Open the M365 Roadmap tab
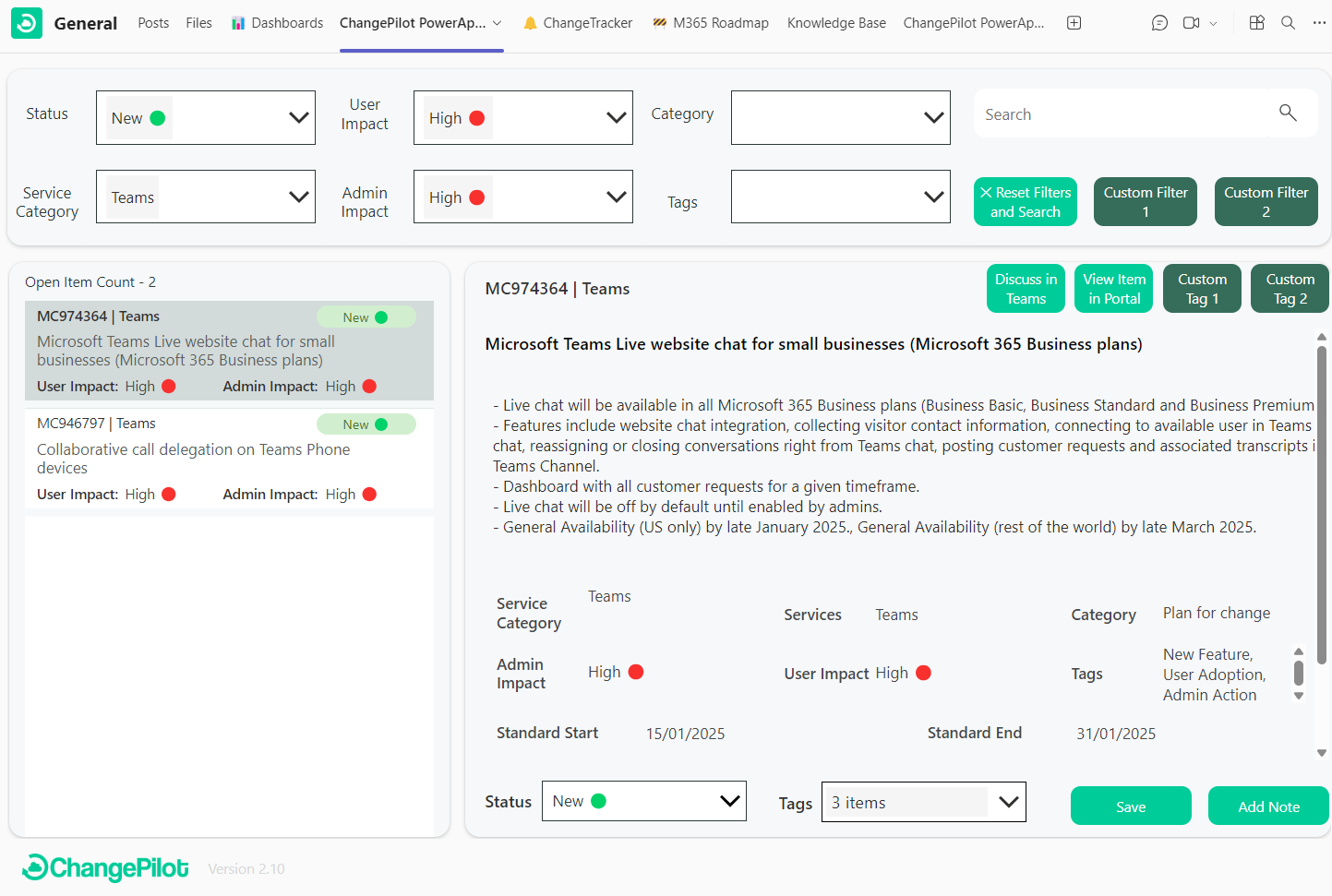Viewport: 1332px width, 896px height. tap(711, 23)
